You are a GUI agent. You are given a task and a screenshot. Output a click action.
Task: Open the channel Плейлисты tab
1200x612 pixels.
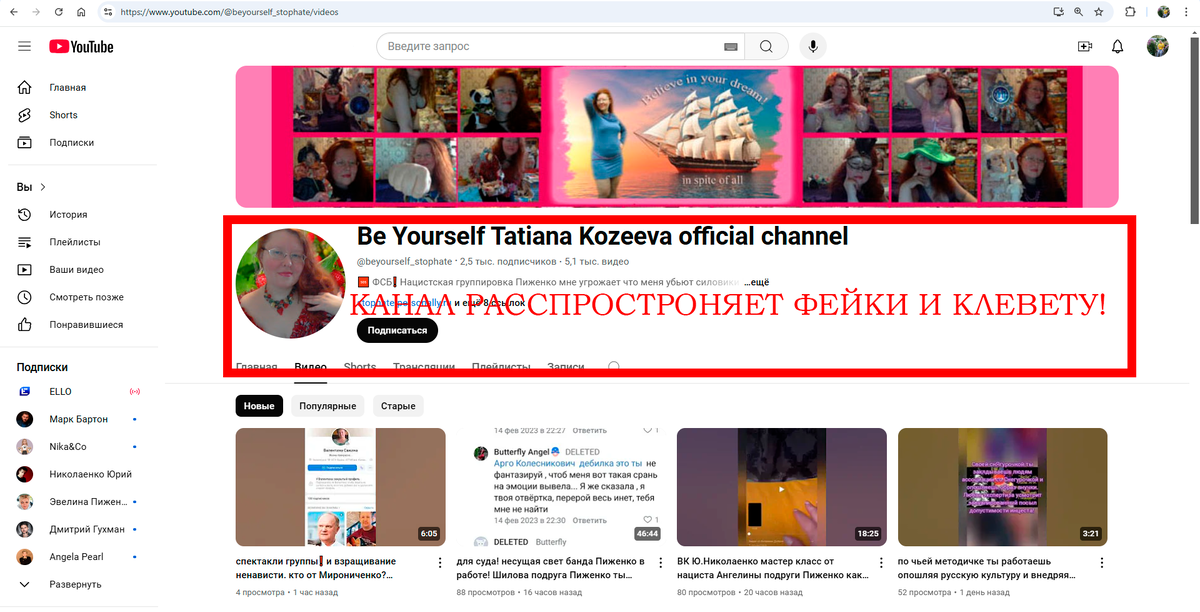pos(502,367)
